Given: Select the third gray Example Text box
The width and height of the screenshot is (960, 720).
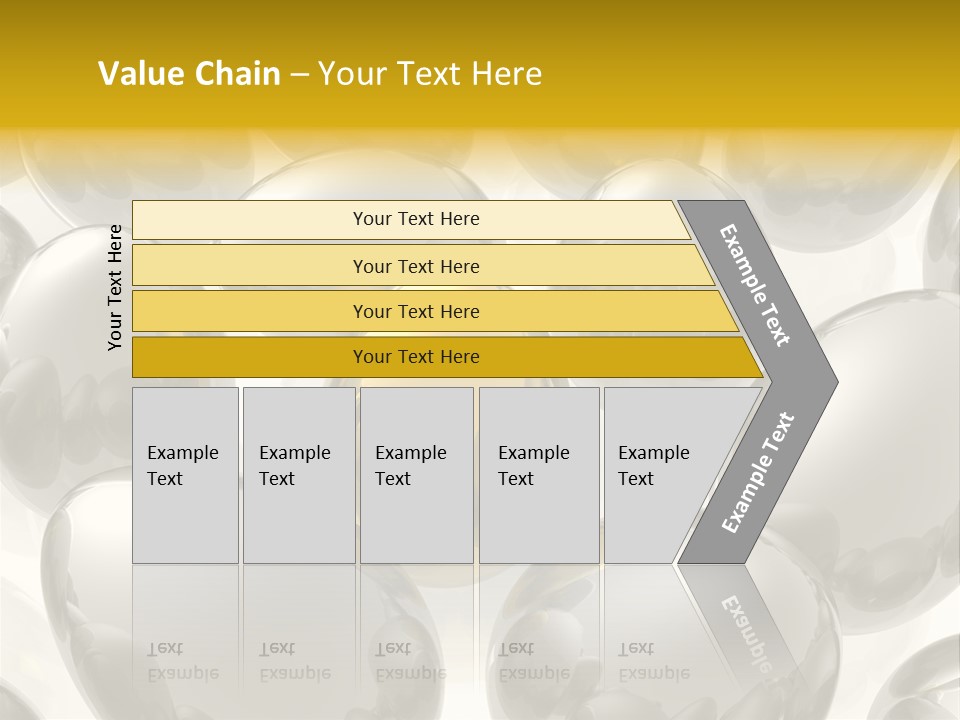Looking at the screenshot, I should point(417,475).
